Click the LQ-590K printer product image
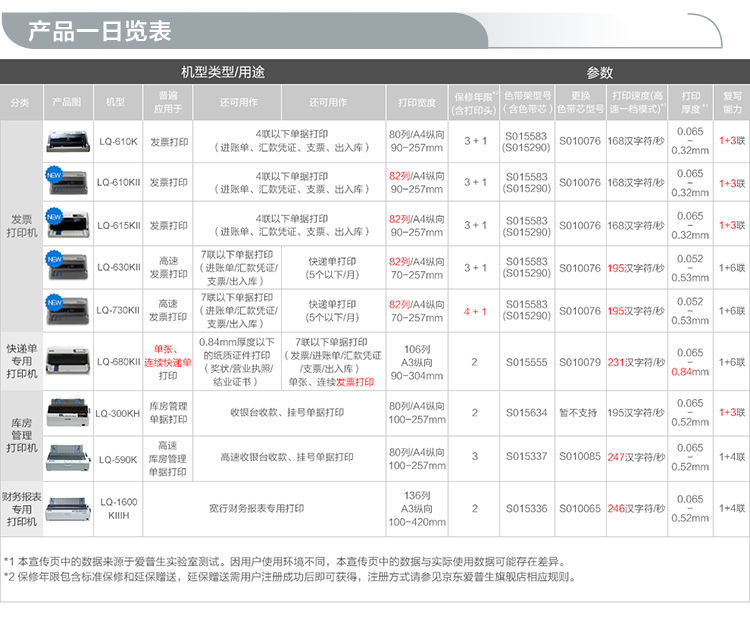The width and height of the screenshot is (750, 619). (68, 458)
